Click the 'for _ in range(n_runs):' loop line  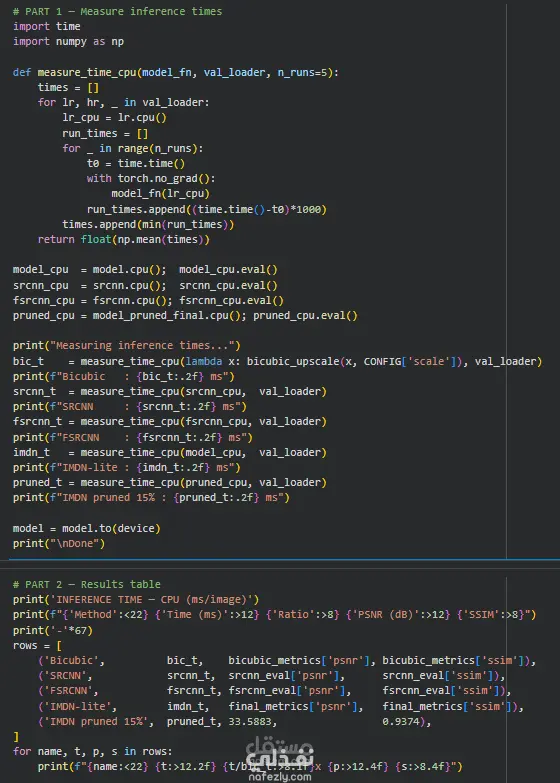pos(132,148)
